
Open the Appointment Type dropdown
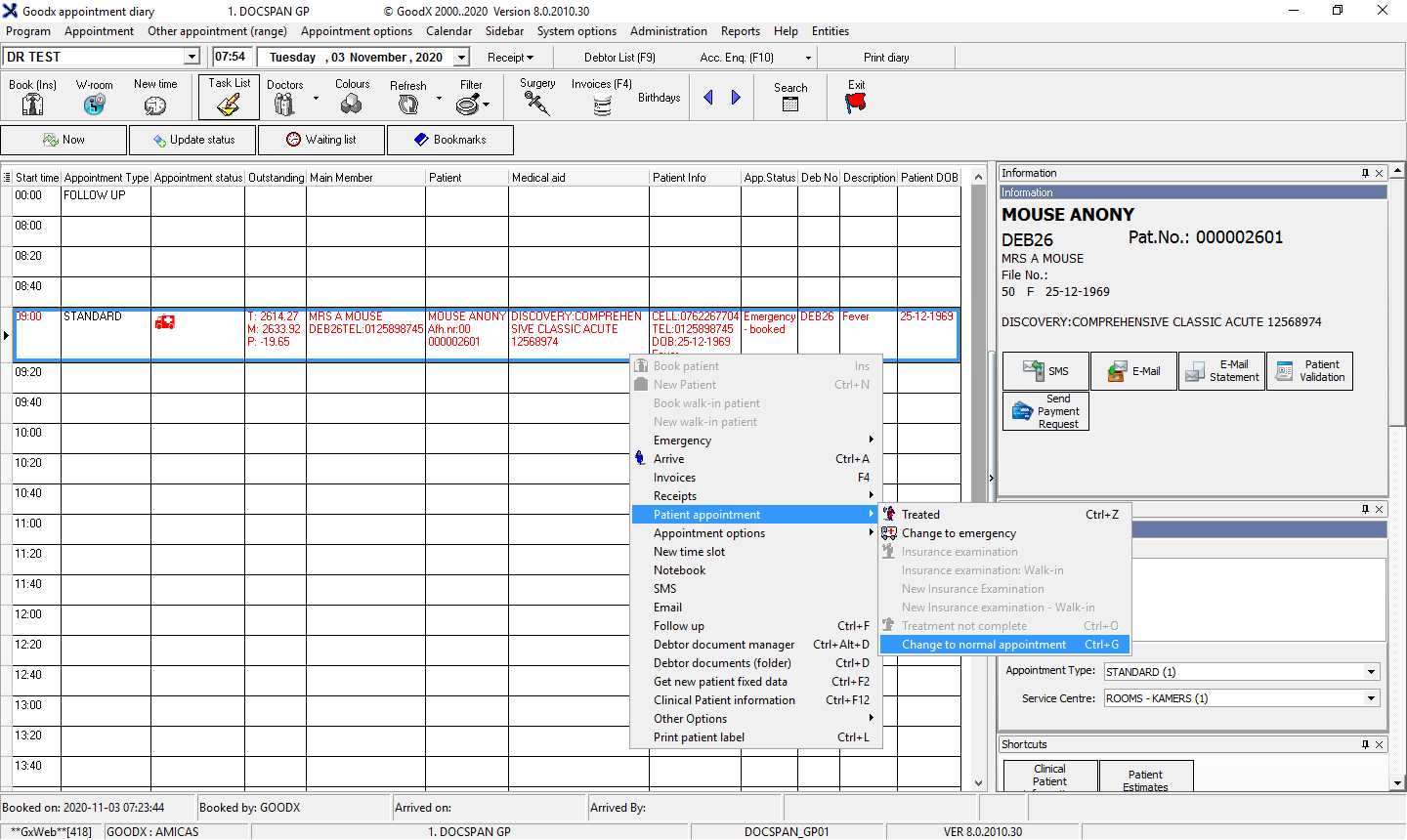(1371, 672)
